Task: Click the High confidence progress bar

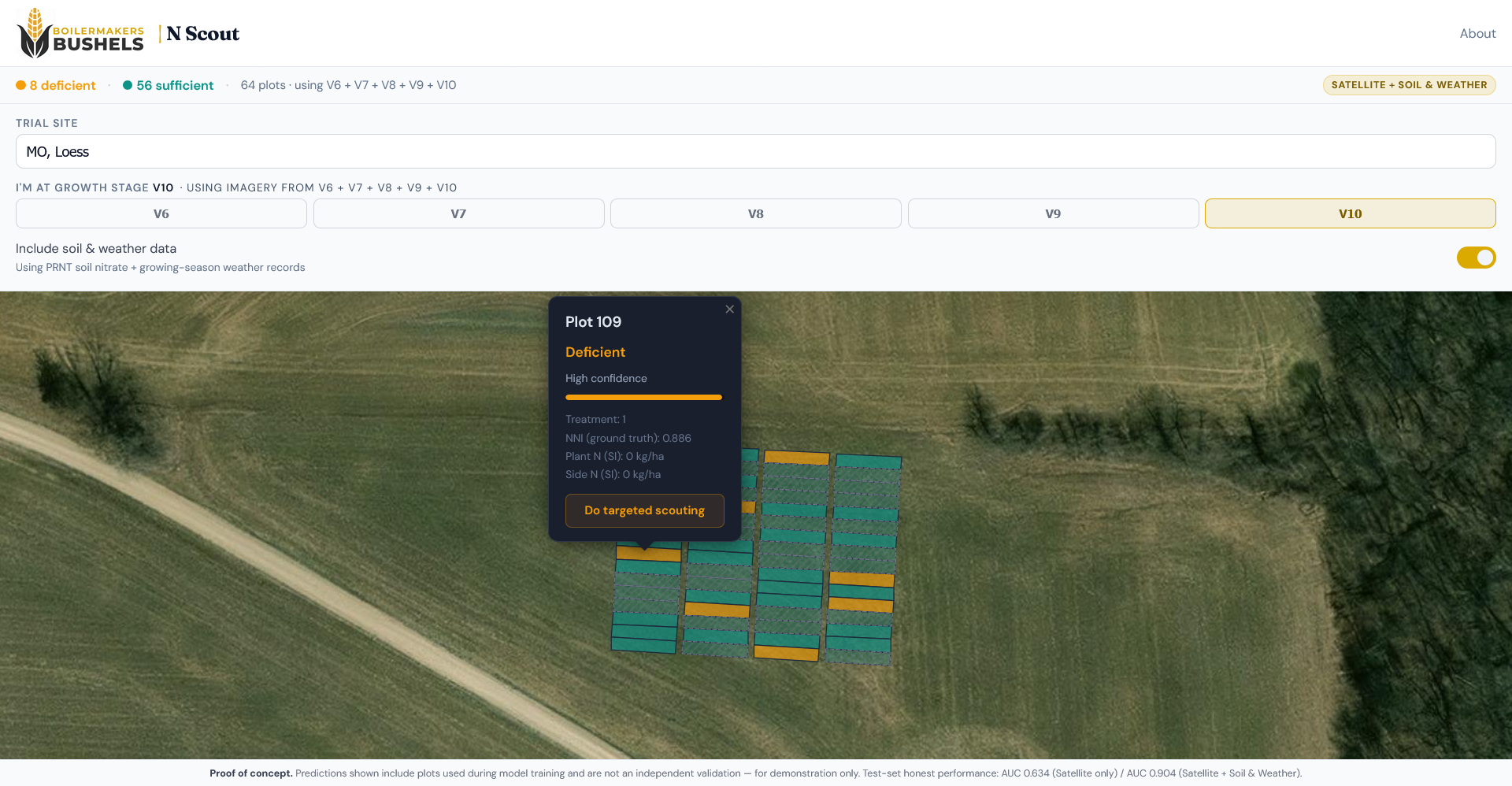Action: [x=643, y=398]
